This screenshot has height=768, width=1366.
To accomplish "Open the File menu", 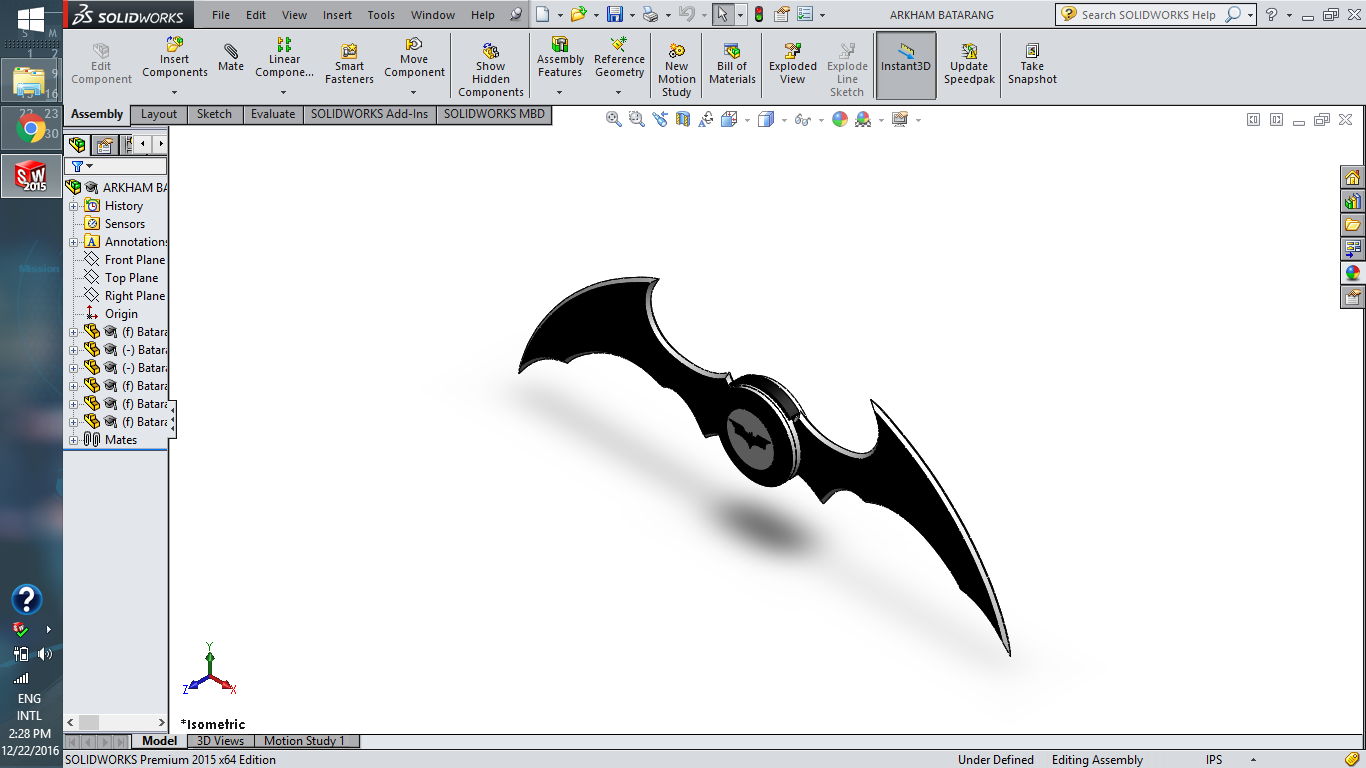I will (221, 15).
